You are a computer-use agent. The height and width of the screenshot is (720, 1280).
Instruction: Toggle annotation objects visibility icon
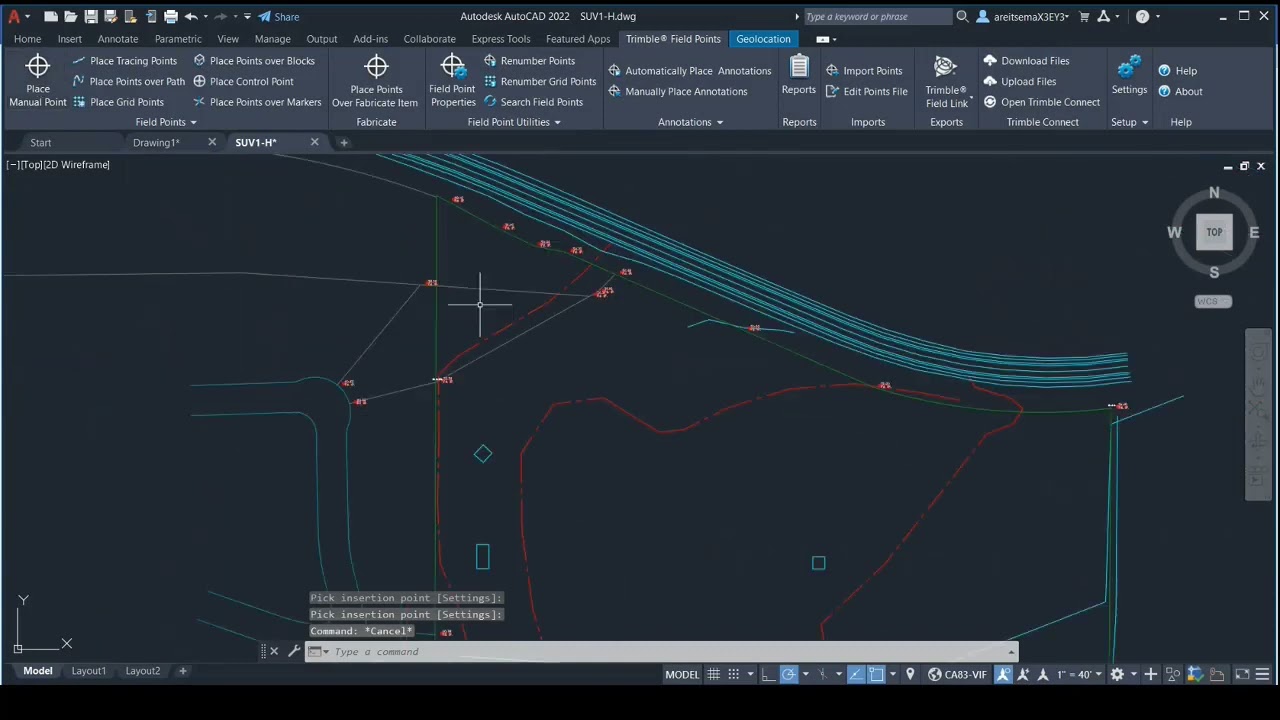[x=1004, y=675]
